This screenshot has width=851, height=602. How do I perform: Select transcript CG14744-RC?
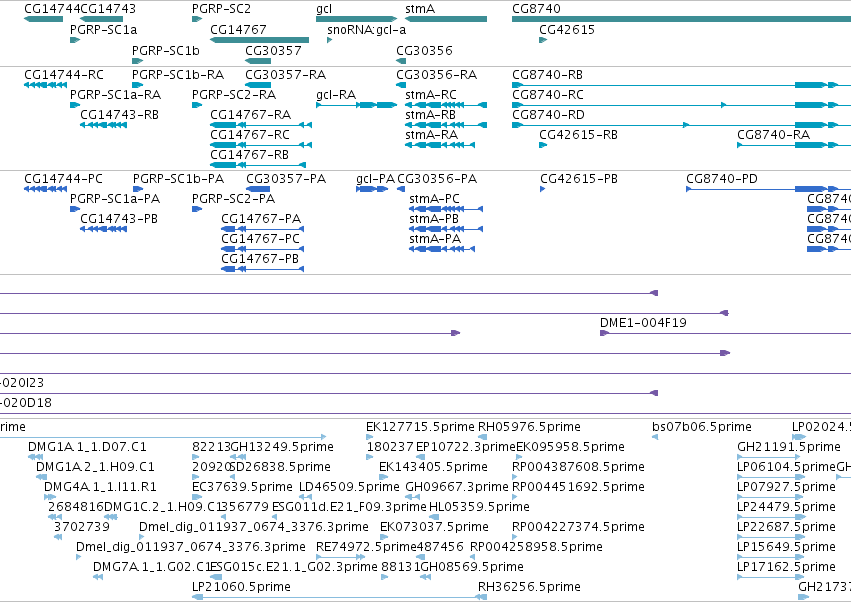click(46, 85)
